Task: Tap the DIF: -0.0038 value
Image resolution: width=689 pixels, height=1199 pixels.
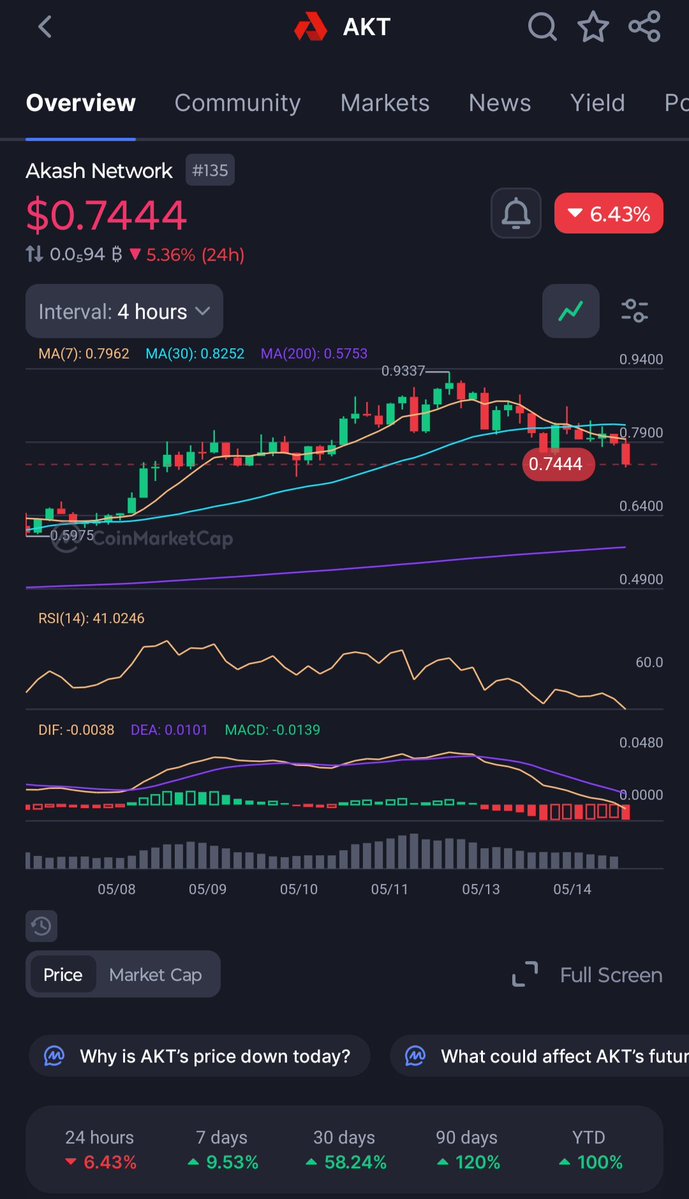Action: [x=76, y=729]
